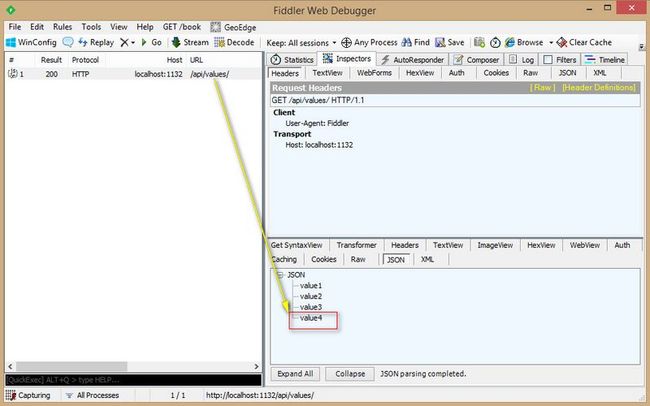The height and width of the screenshot is (406, 650).
Task: Open the Tools menu
Action: (91, 27)
